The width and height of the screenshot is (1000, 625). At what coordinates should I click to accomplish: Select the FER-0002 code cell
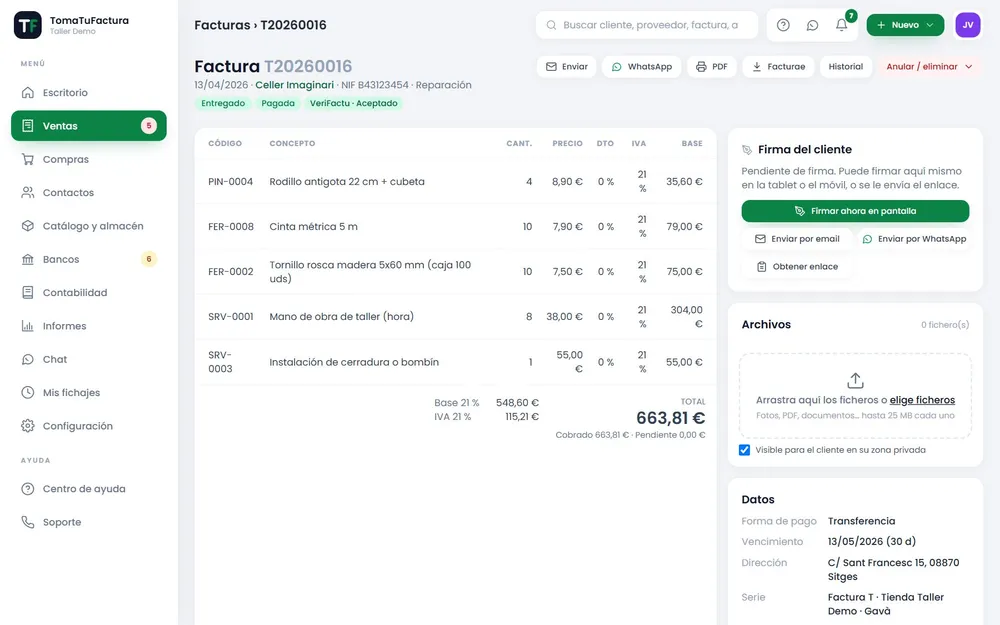coord(230,272)
